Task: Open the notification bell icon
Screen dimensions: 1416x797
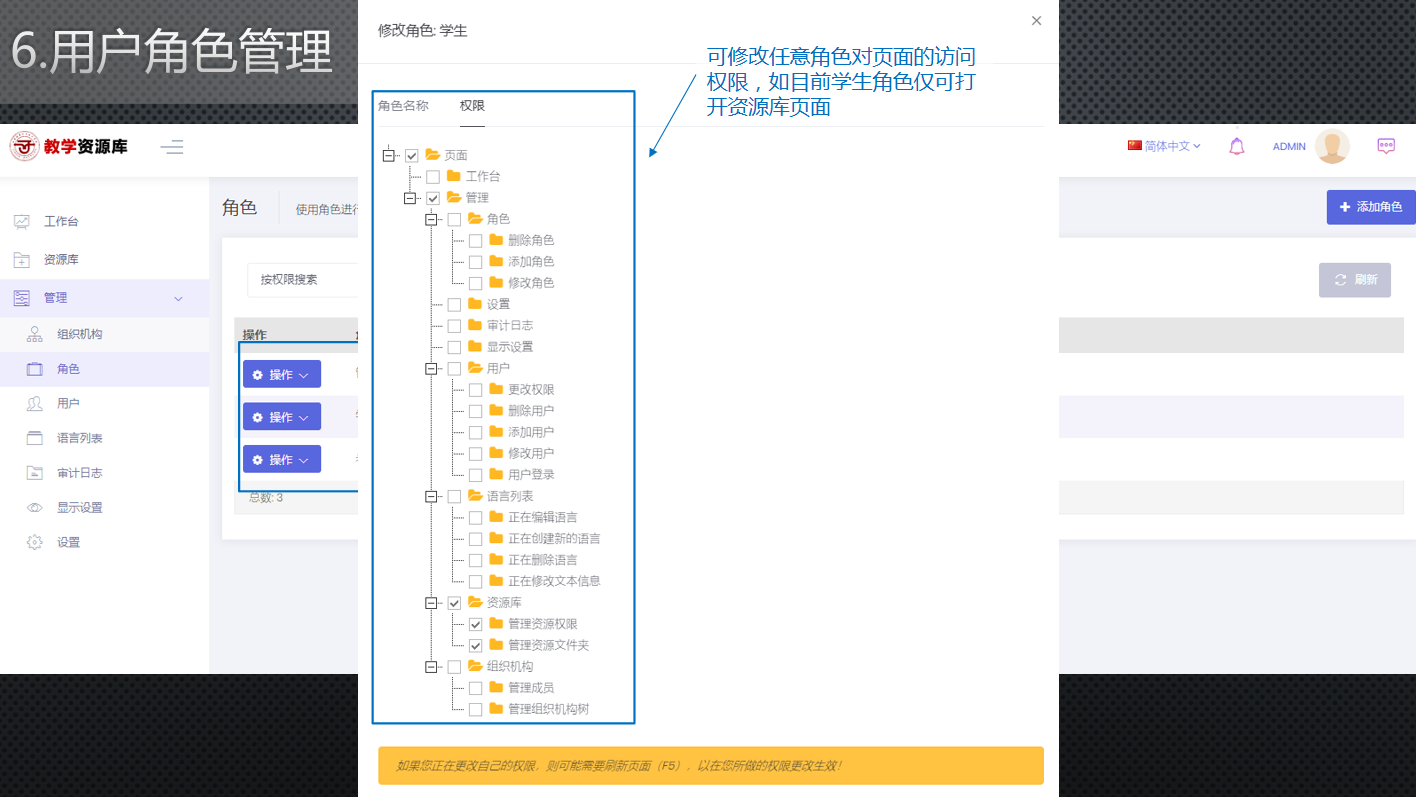Action: (1237, 146)
